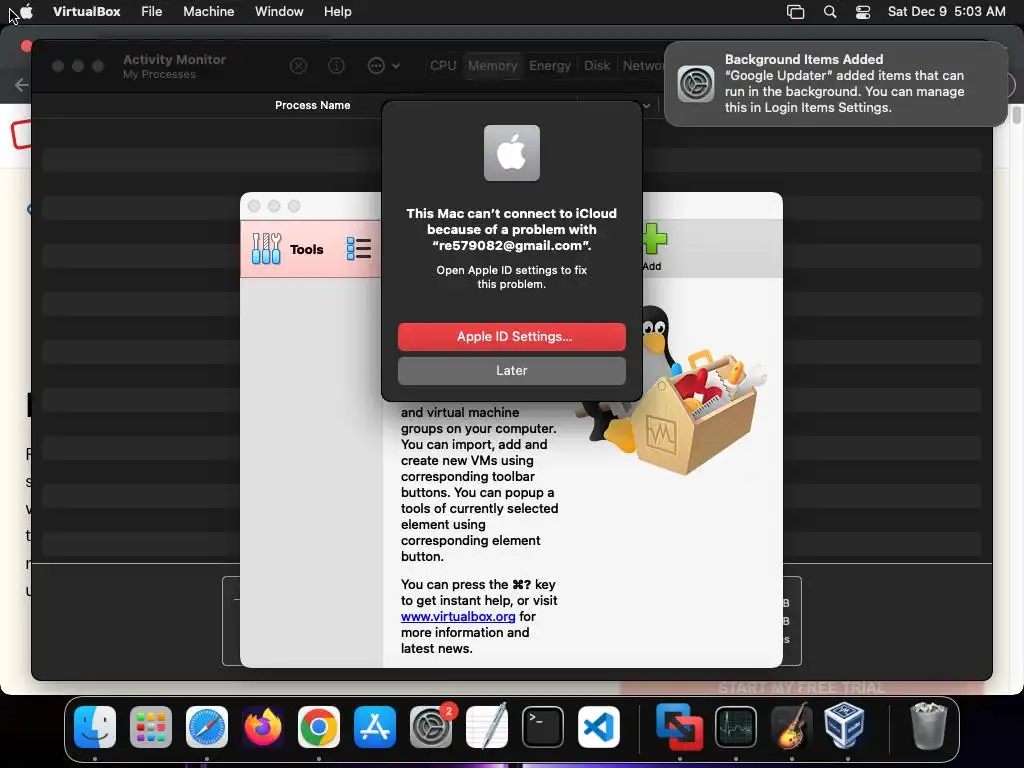1024x768 pixels.
Task: Click the browser back arrow behind Activity Monitor
Action: [21, 85]
